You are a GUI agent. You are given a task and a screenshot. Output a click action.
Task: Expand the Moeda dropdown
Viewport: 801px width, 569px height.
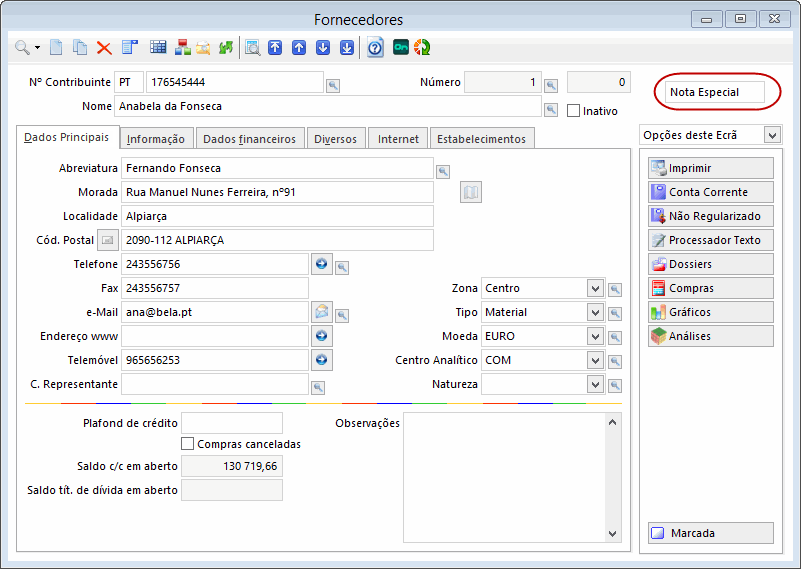[595, 336]
